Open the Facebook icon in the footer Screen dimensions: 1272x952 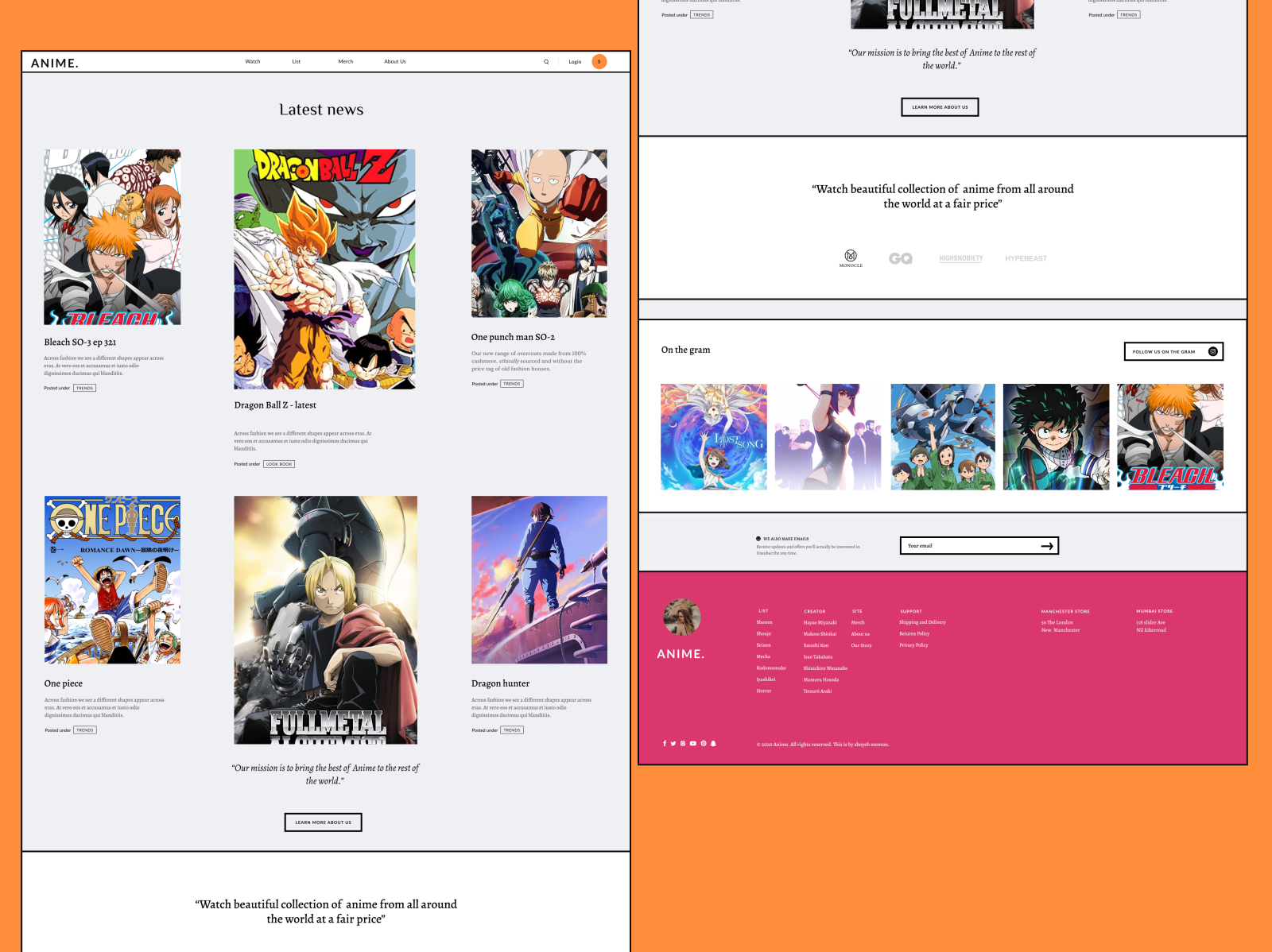pos(665,744)
